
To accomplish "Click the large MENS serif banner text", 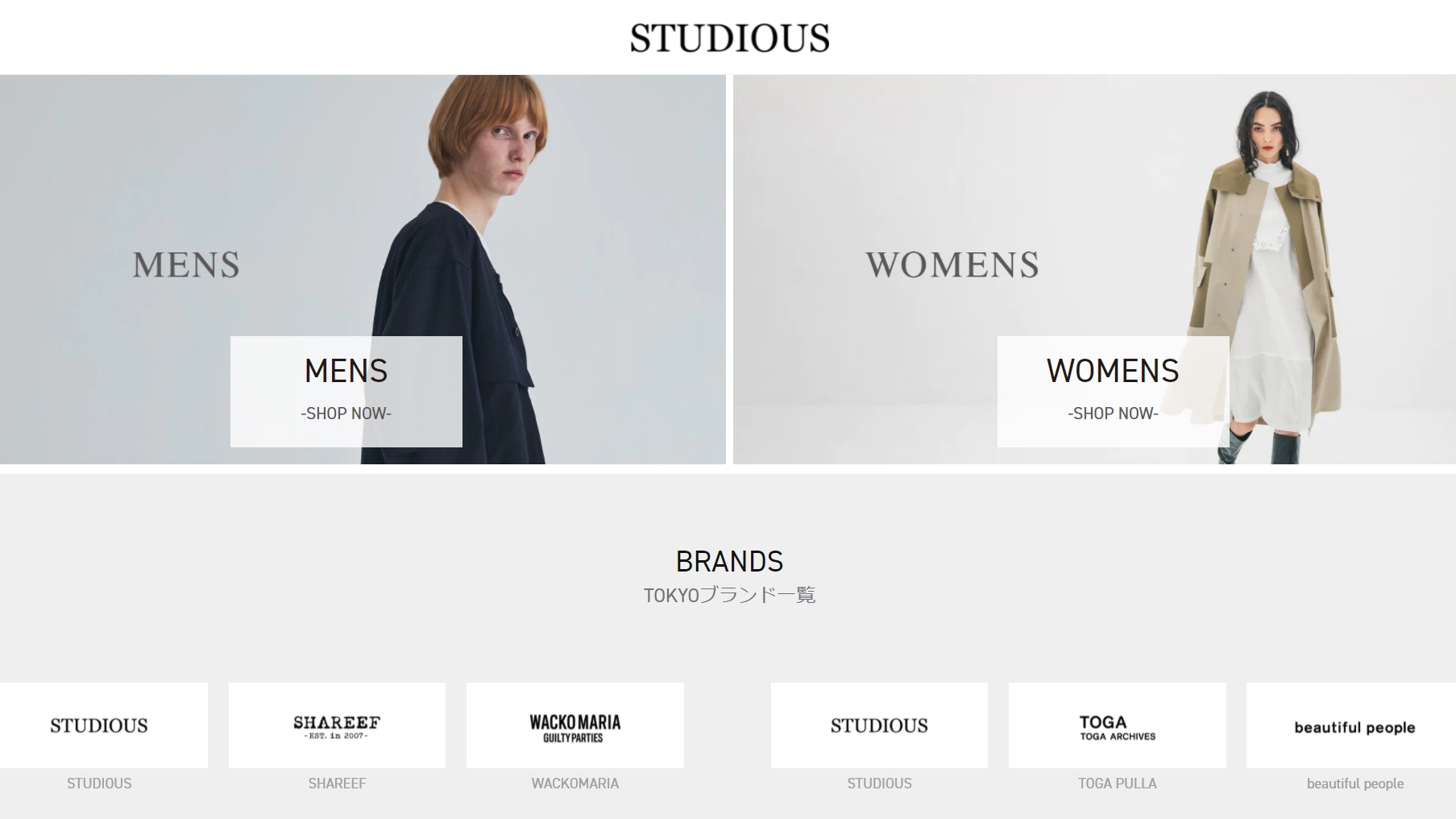I will [186, 265].
